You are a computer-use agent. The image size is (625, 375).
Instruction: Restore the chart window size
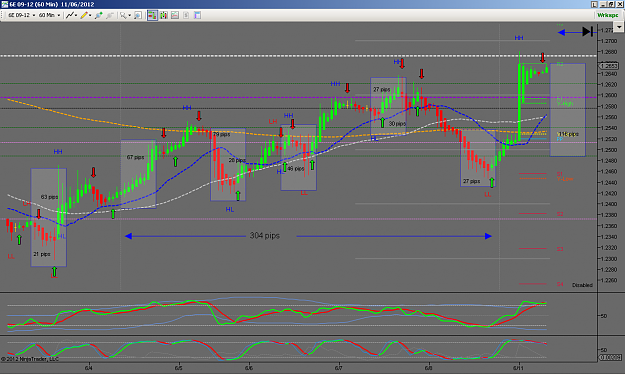(611, 4)
